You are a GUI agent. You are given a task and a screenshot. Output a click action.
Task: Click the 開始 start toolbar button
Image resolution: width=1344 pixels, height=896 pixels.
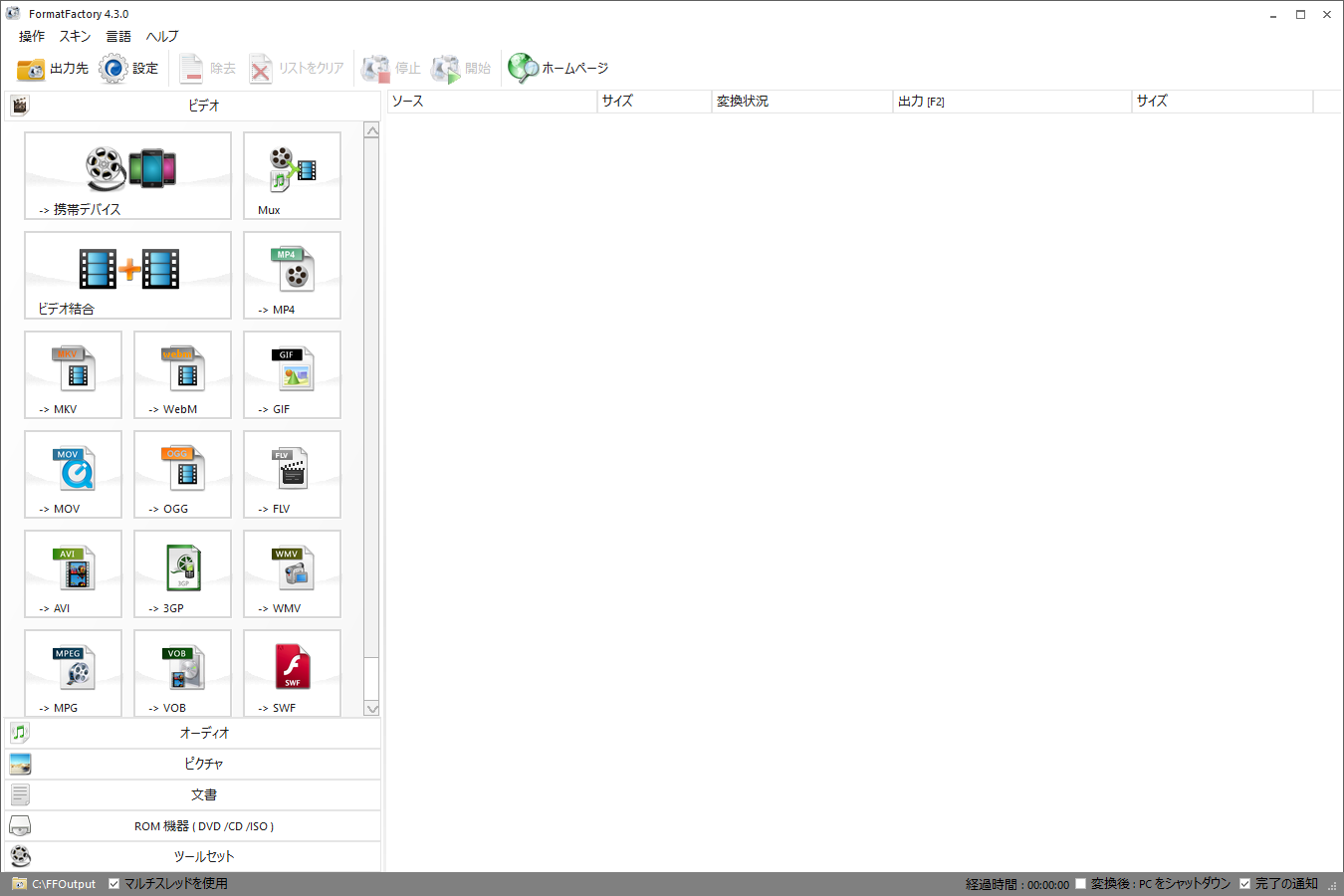tap(461, 68)
